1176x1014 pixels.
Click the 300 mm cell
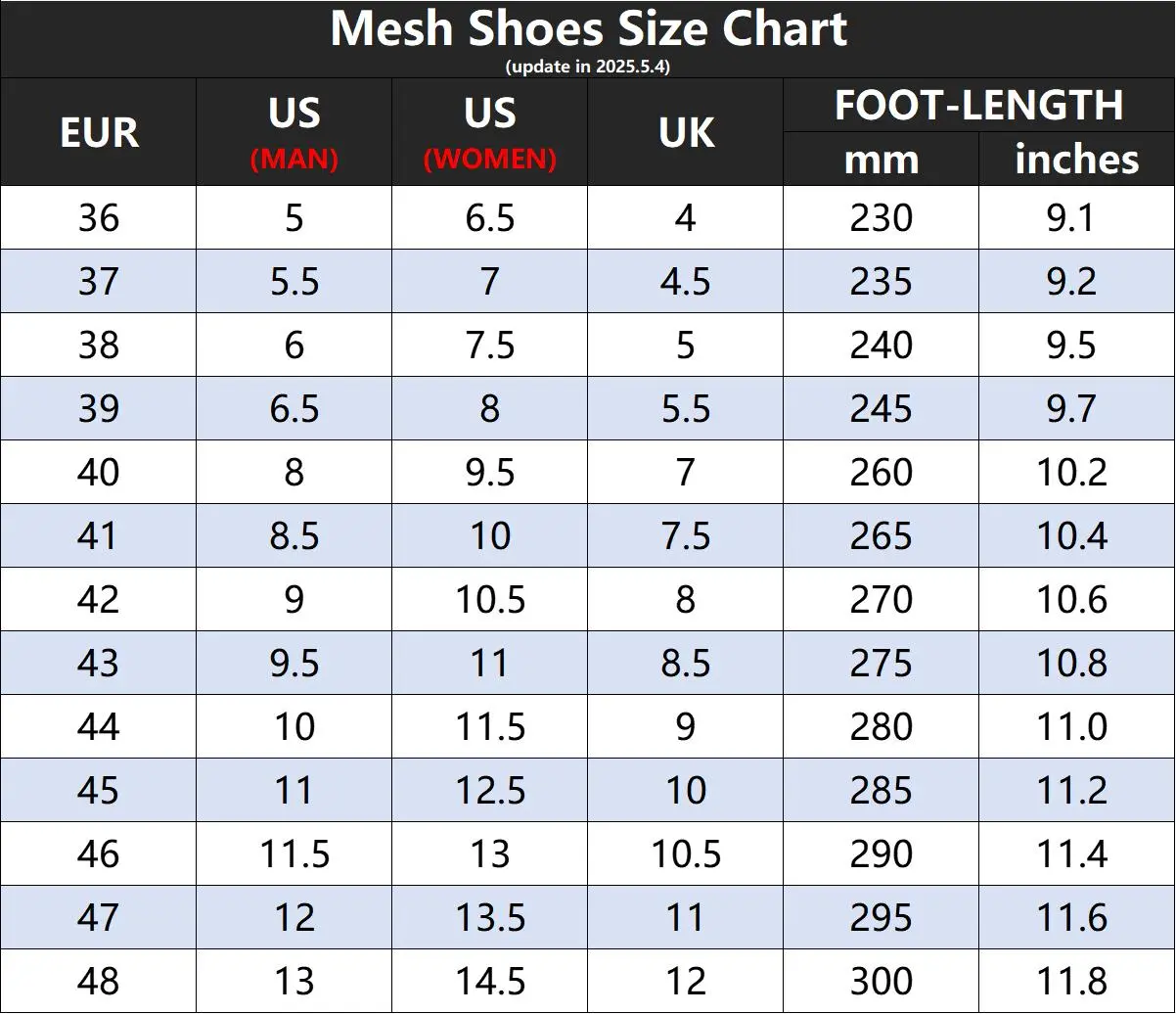click(x=881, y=981)
